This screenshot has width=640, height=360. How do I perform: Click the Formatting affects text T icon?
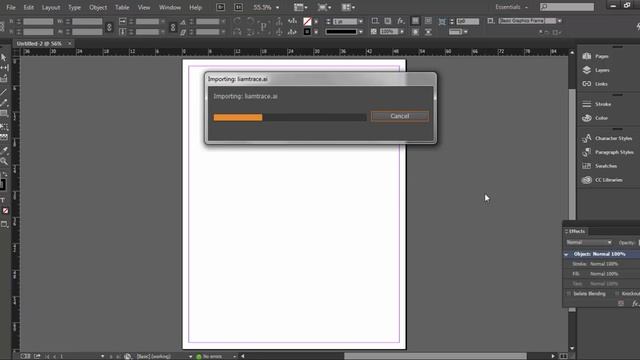(2, 200)
